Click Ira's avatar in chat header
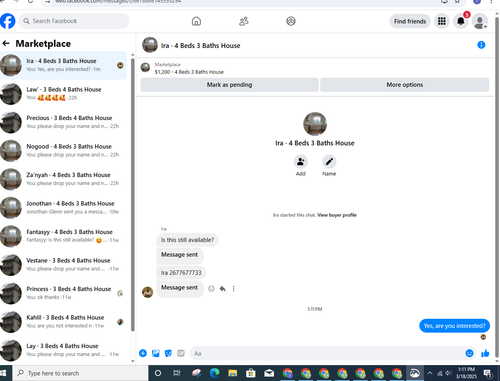Screen dimensions: 500x381 (150, 45)
